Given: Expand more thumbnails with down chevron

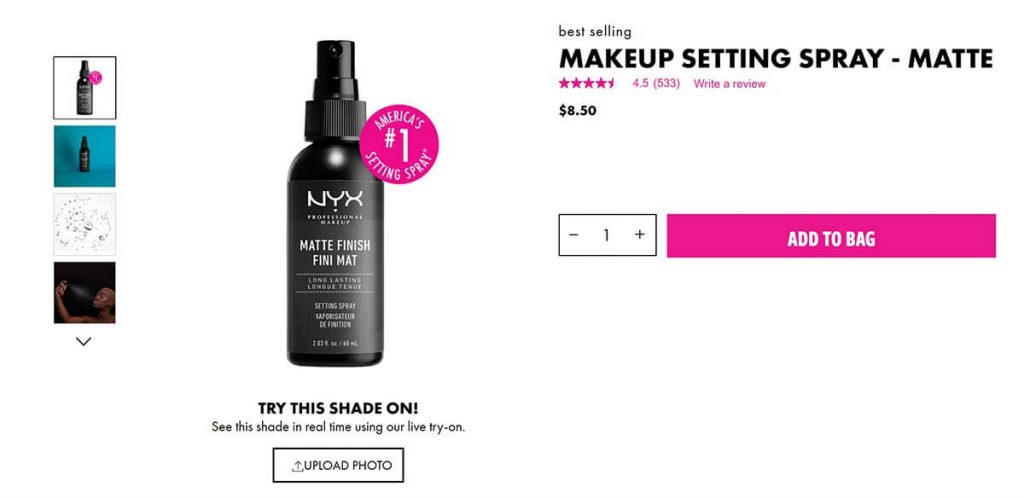Looking at the screenshot, I should pos(84,341).
